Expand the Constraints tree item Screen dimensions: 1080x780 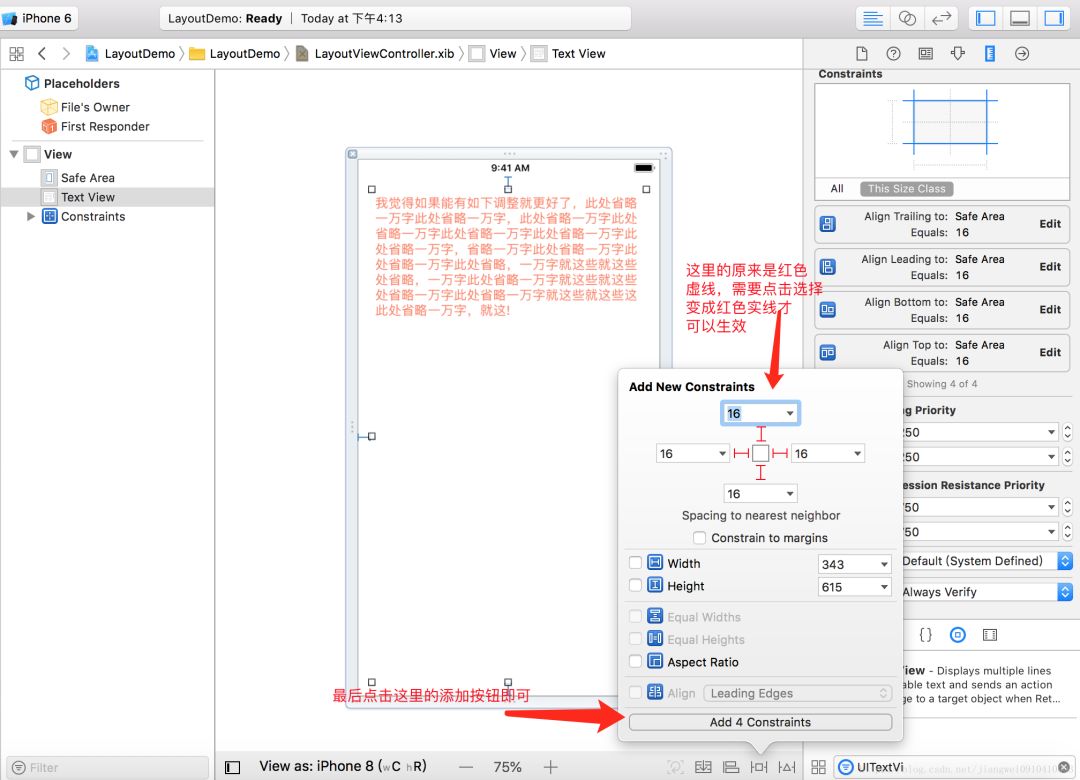30,216
